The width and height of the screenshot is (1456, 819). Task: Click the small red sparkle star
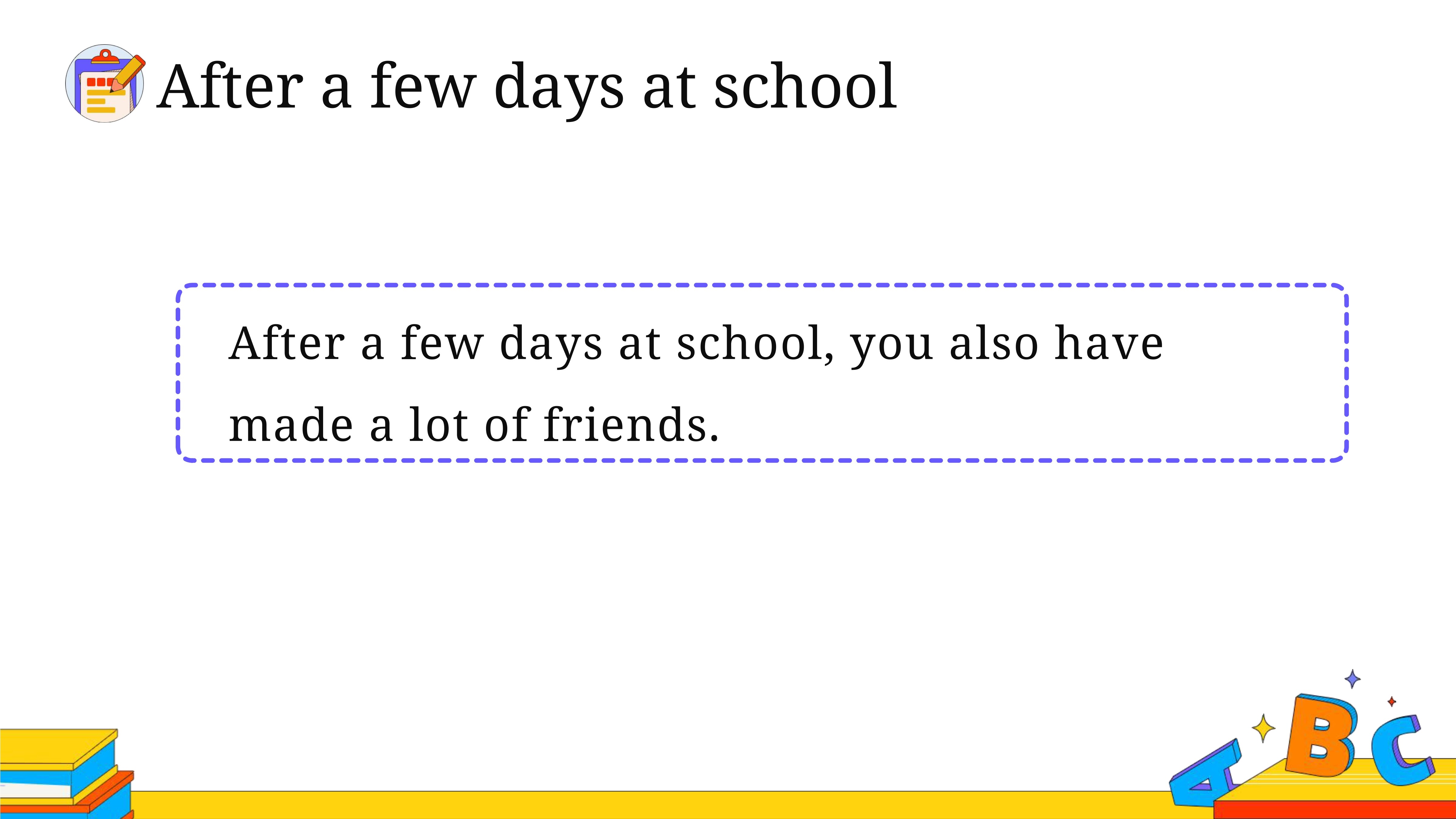[1392, 701]
